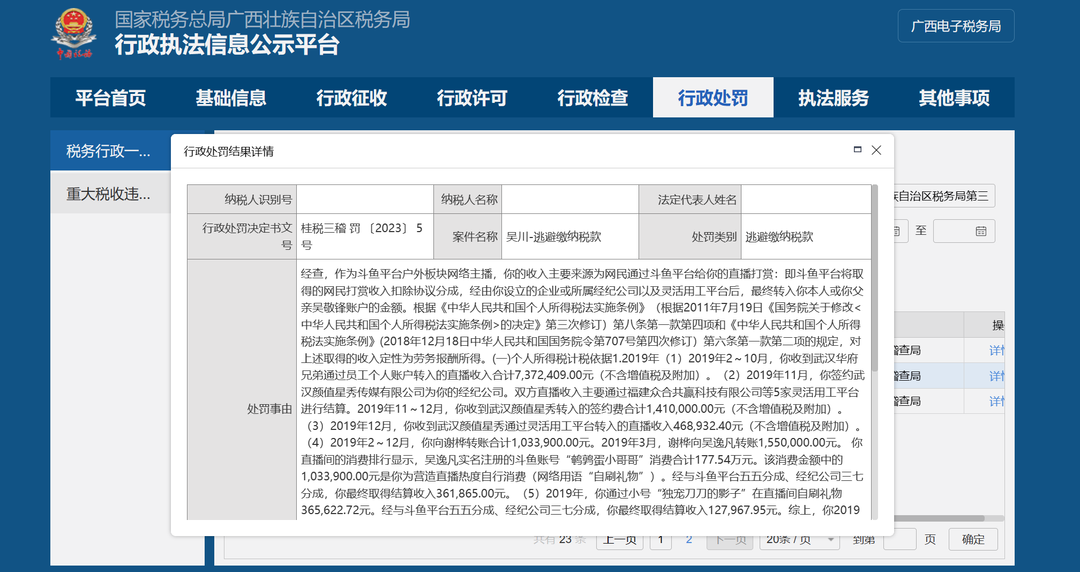
Task: Click the national tax emblem logo
Action: [x=74, y=34]
